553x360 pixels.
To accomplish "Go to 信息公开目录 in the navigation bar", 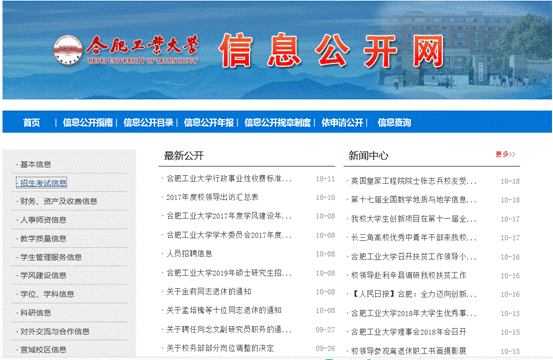I will [148, 123].
